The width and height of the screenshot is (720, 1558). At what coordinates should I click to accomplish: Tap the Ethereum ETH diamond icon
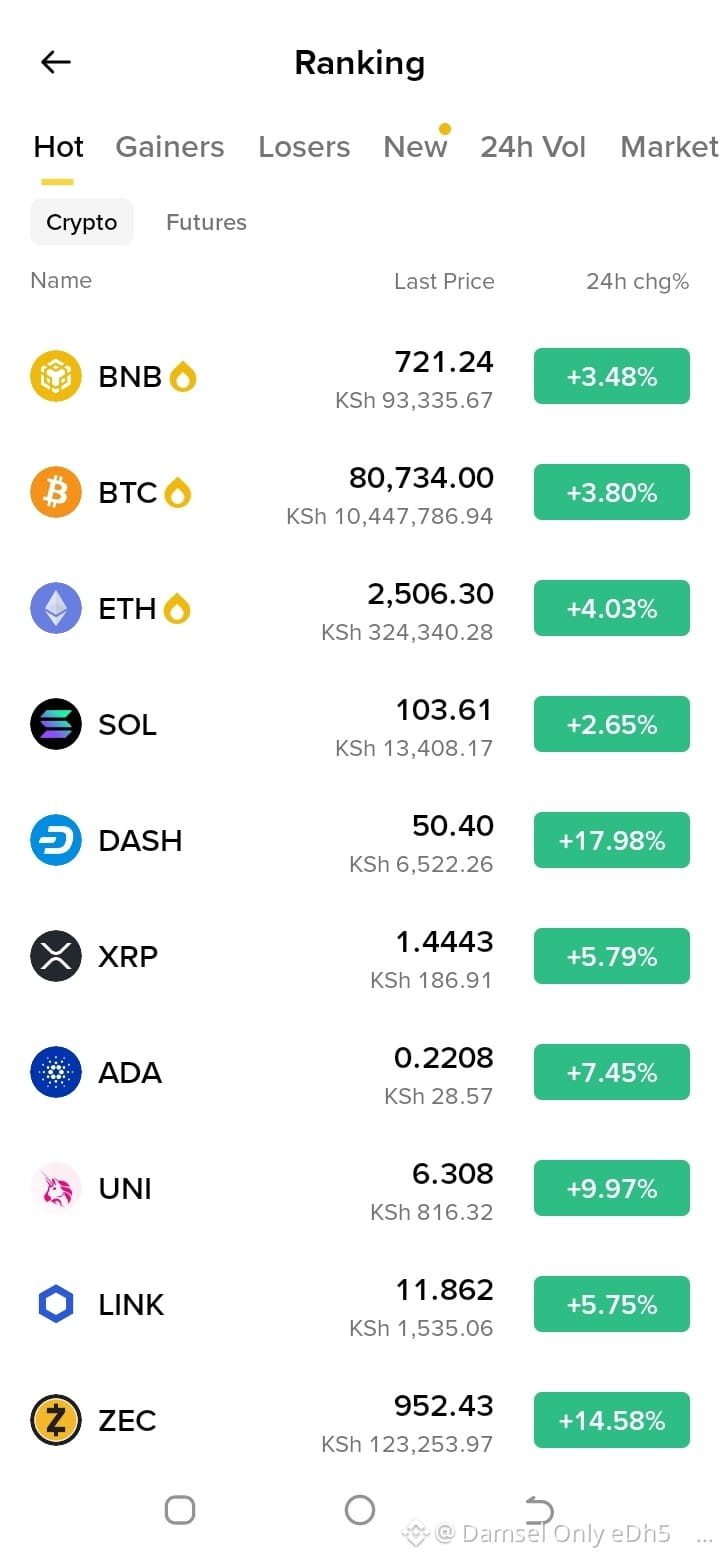[56, 608]
